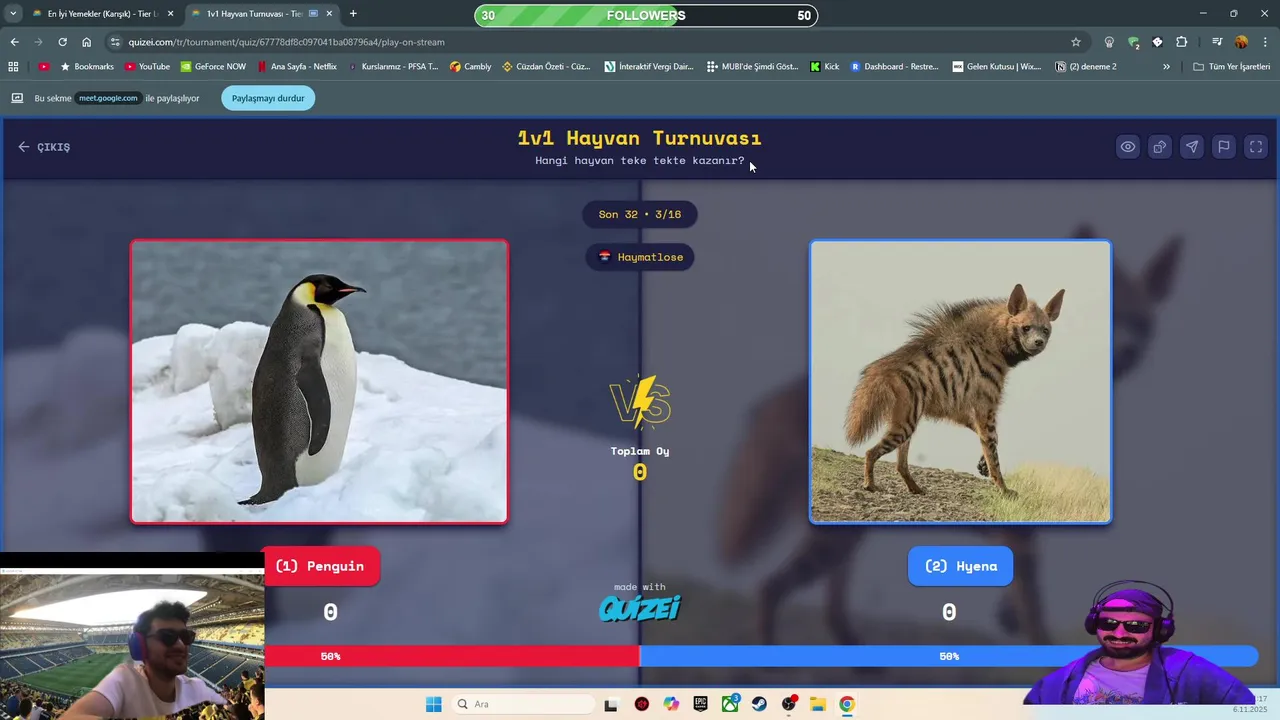The image size is (1280, 720).
Task: Open the (2) deneme 2 bookmark
Action: [x=1086, y=67]
